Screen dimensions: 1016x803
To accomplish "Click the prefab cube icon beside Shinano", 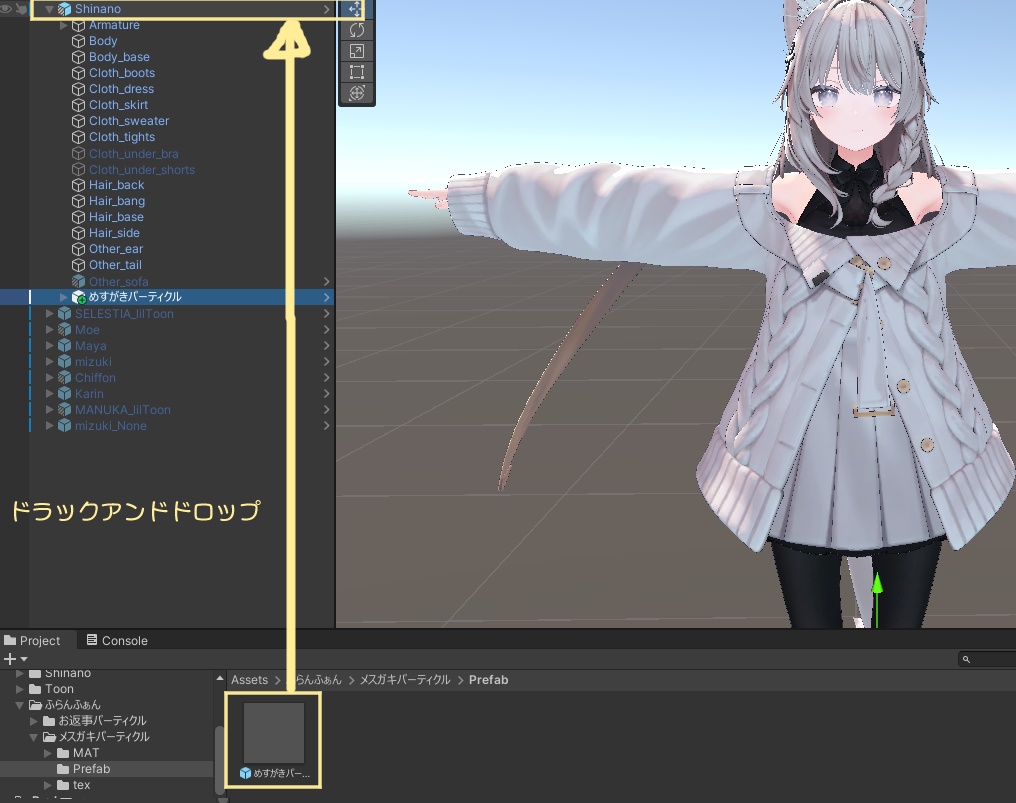I will pyautogui.click(x=63, y=8).
